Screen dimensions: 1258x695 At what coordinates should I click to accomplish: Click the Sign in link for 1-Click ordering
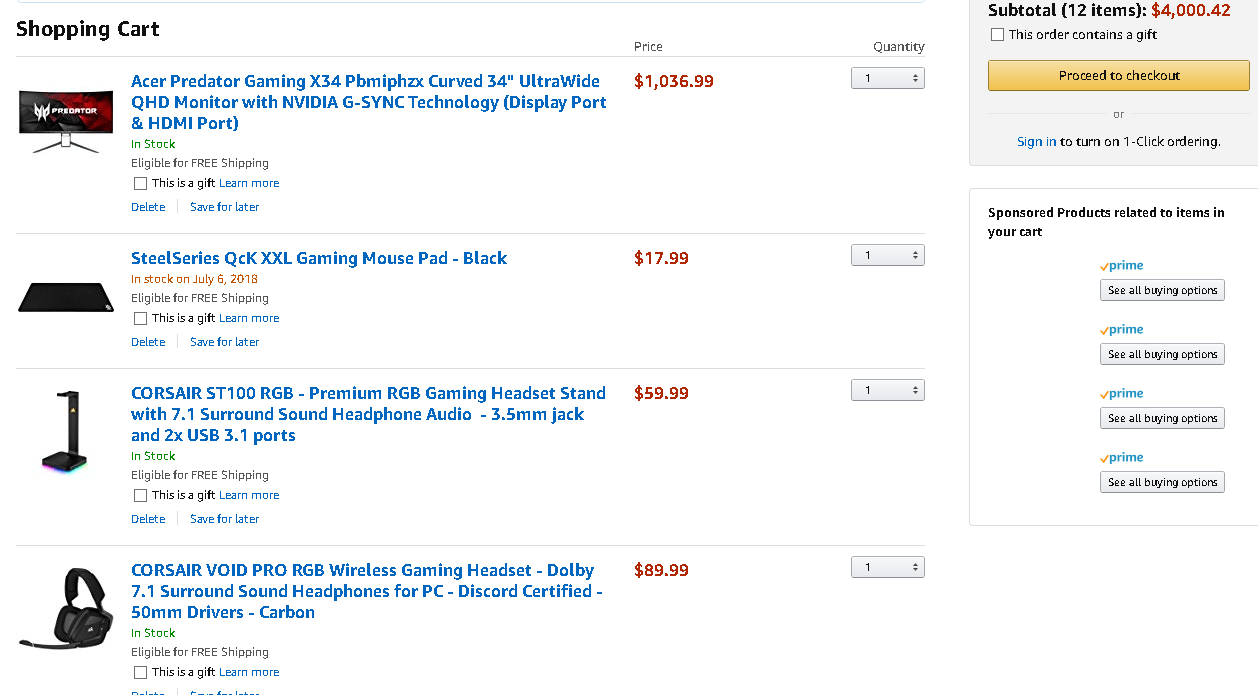(x=1036, y=142)
